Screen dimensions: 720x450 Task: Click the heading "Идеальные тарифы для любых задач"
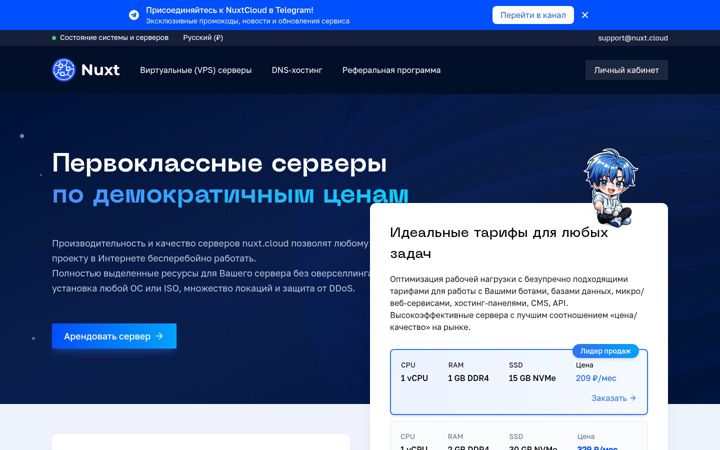(x=499, y=243)
